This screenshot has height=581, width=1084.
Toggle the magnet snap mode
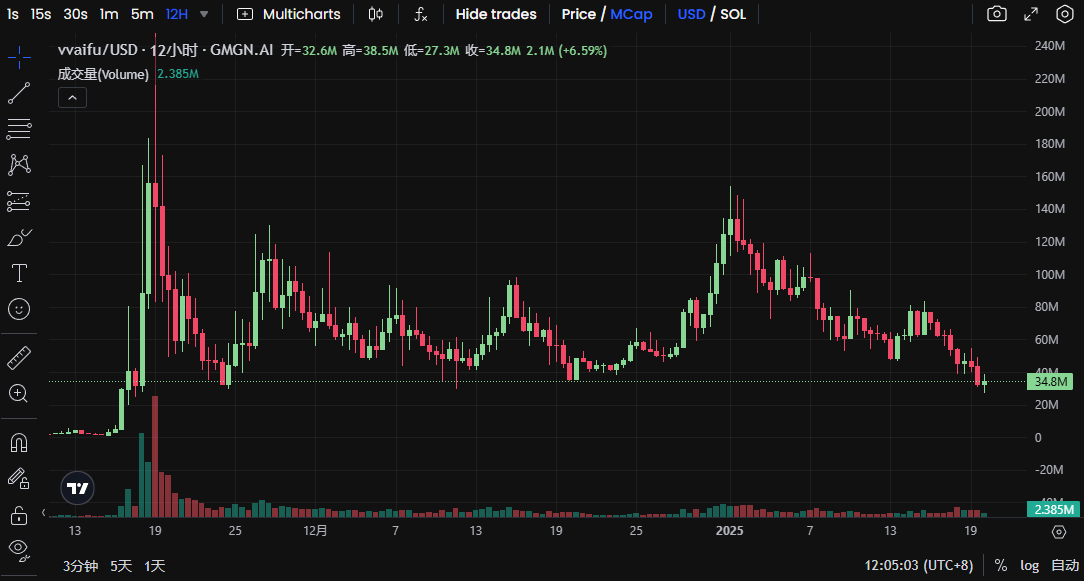[x=19, y=443]
